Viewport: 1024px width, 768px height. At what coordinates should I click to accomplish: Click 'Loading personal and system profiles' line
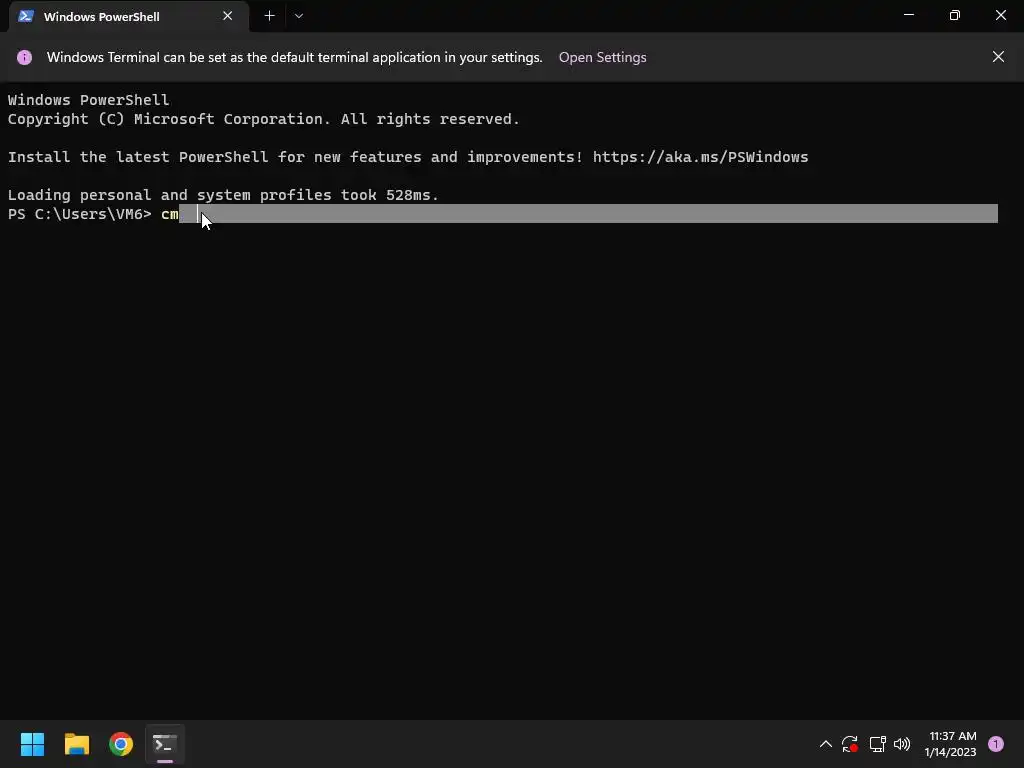coord(223,195)
